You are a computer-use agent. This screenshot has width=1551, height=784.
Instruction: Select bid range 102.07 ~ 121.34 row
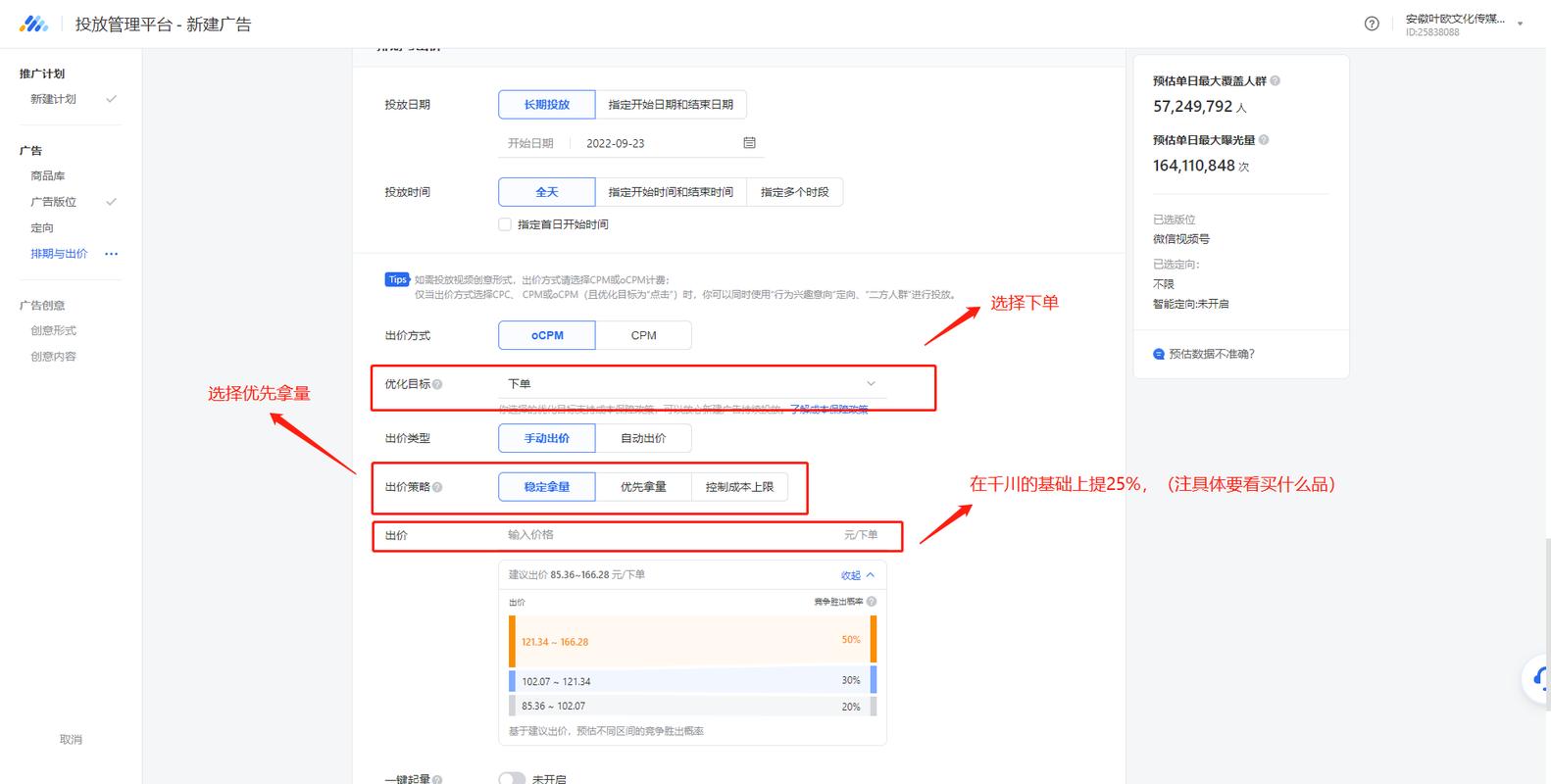click(x=692, y=680)
